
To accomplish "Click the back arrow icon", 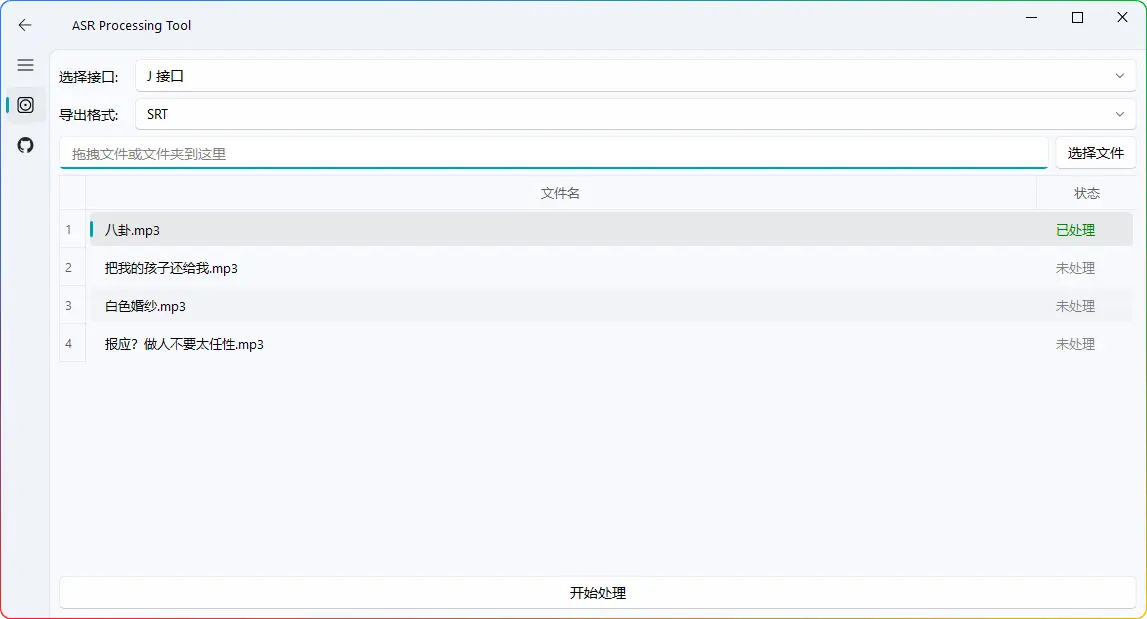I will click(x=25, y=25).
